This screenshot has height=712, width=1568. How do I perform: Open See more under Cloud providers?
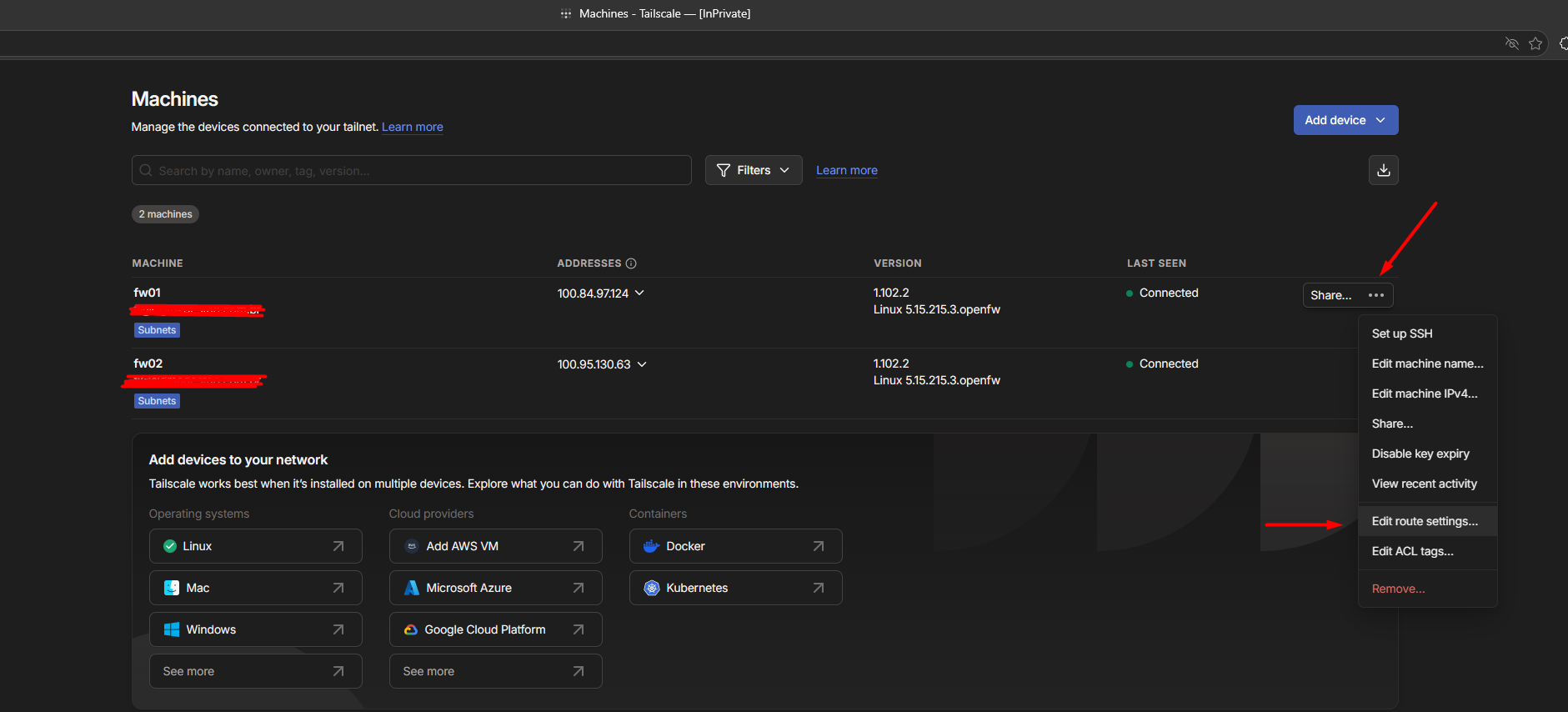click(496, 671)
